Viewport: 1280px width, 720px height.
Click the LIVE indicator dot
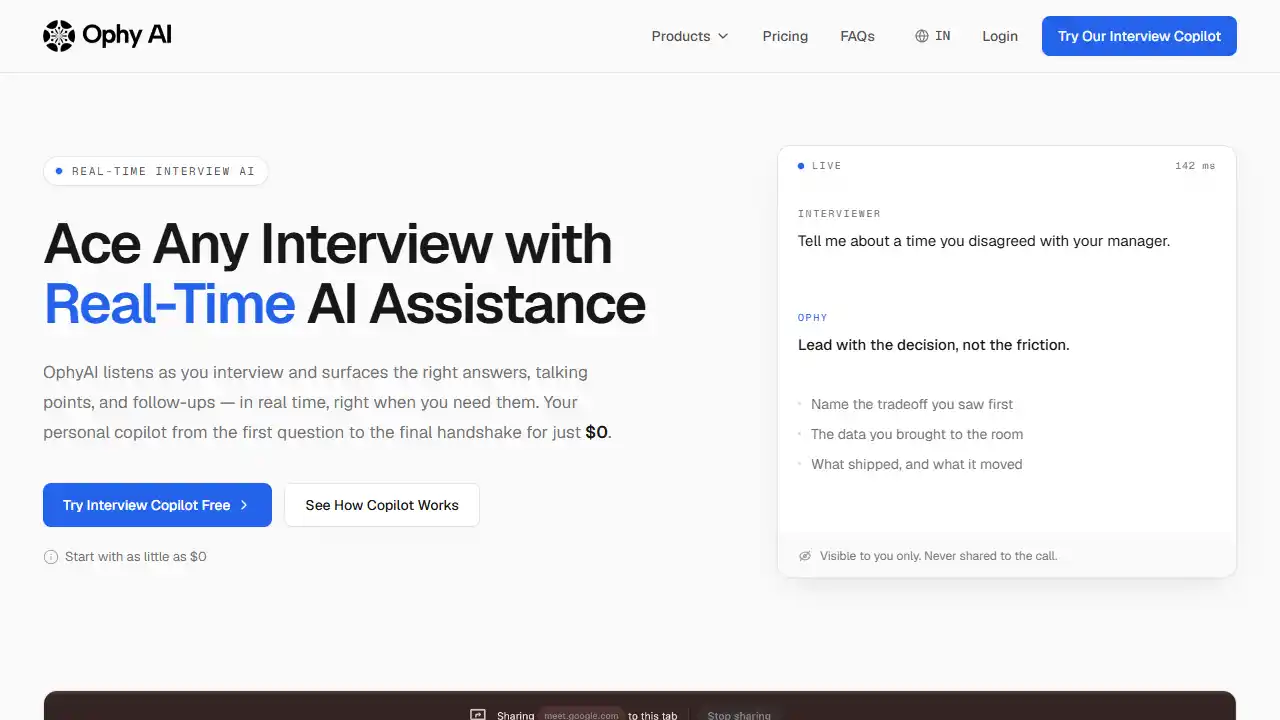[x=801, y=166]
